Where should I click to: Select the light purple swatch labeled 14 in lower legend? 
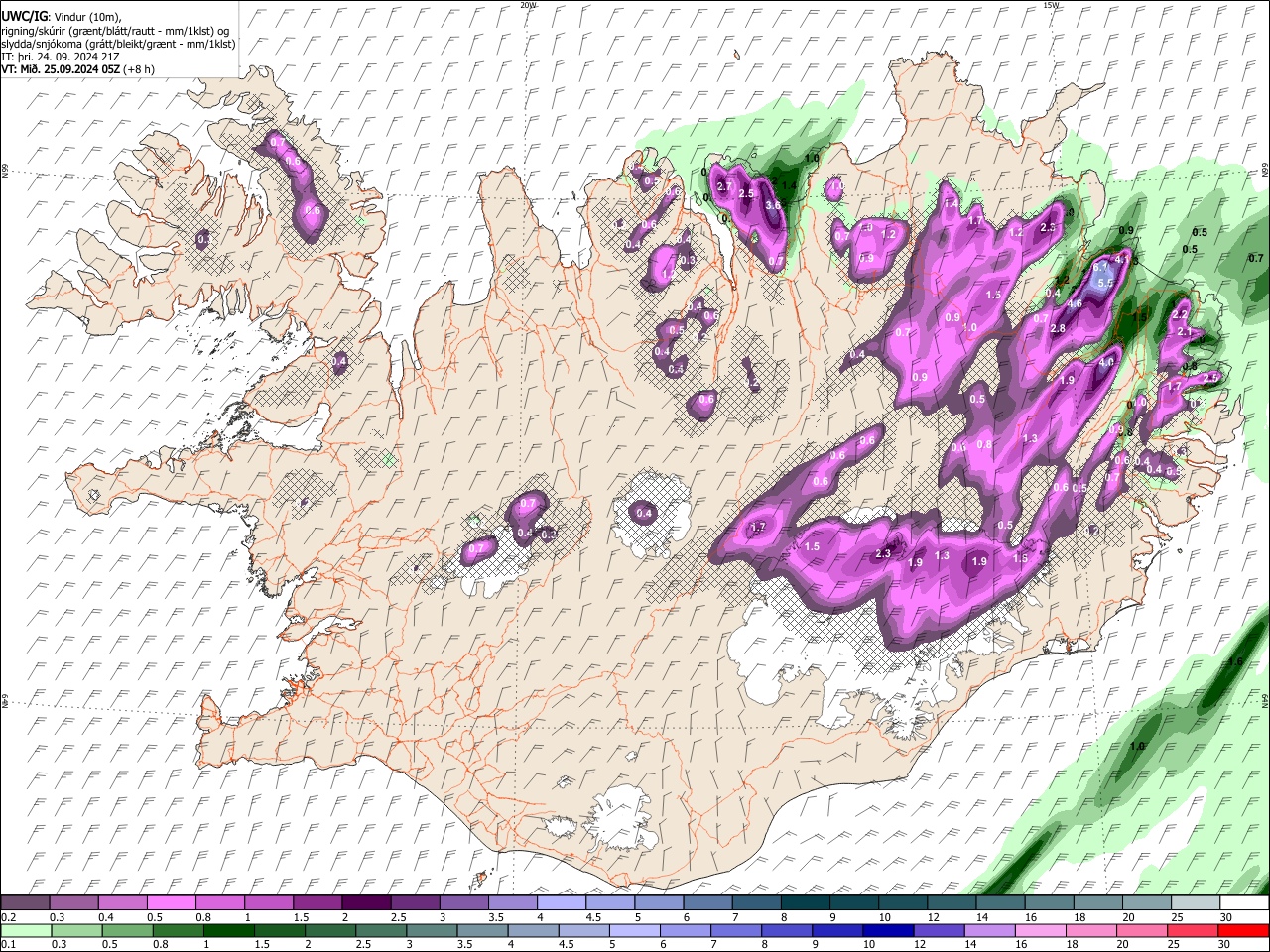(990, 930)
